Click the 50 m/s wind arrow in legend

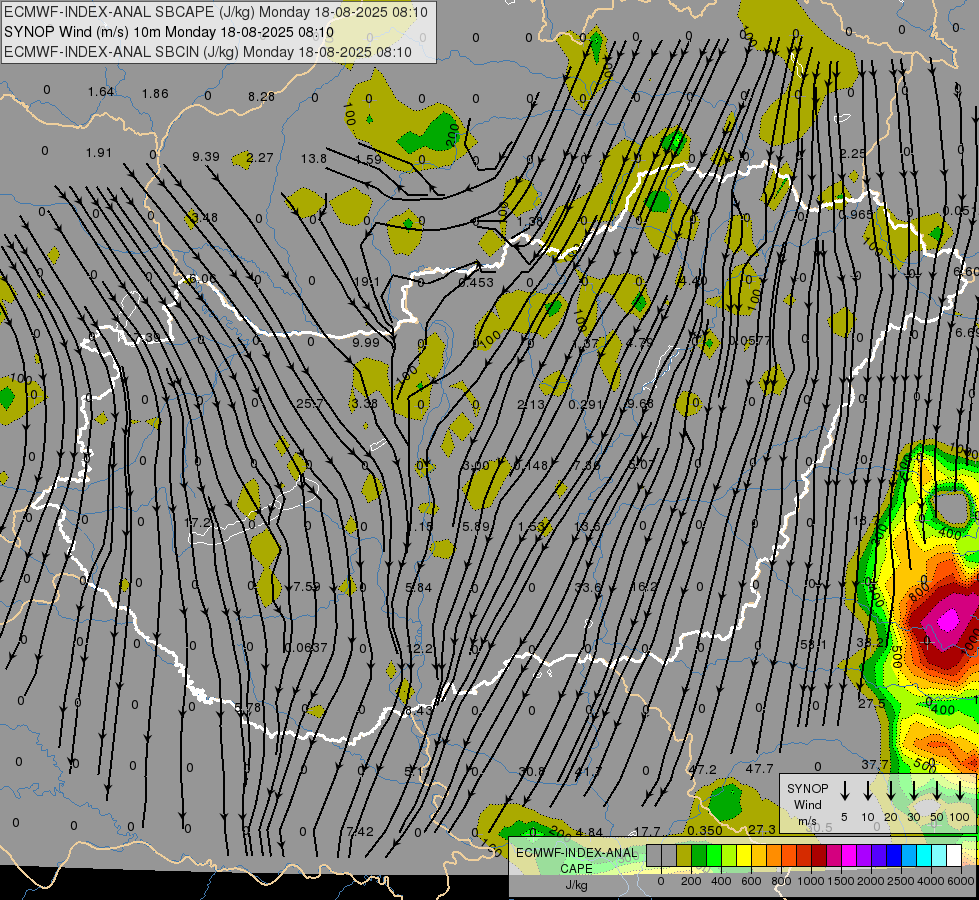pos(937,791)
